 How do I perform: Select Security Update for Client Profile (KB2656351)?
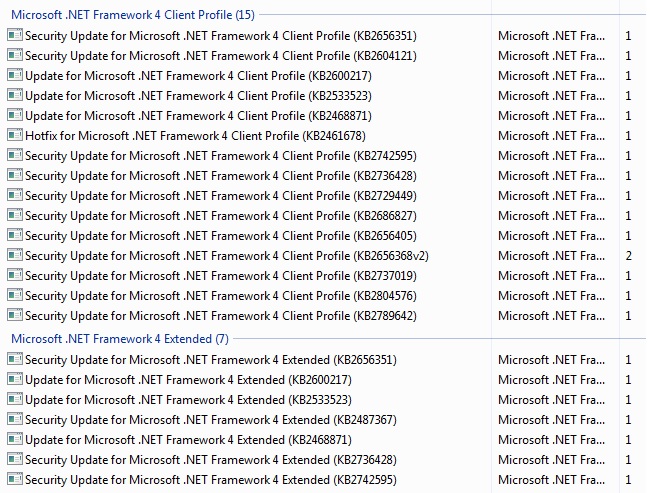(221, 36)
